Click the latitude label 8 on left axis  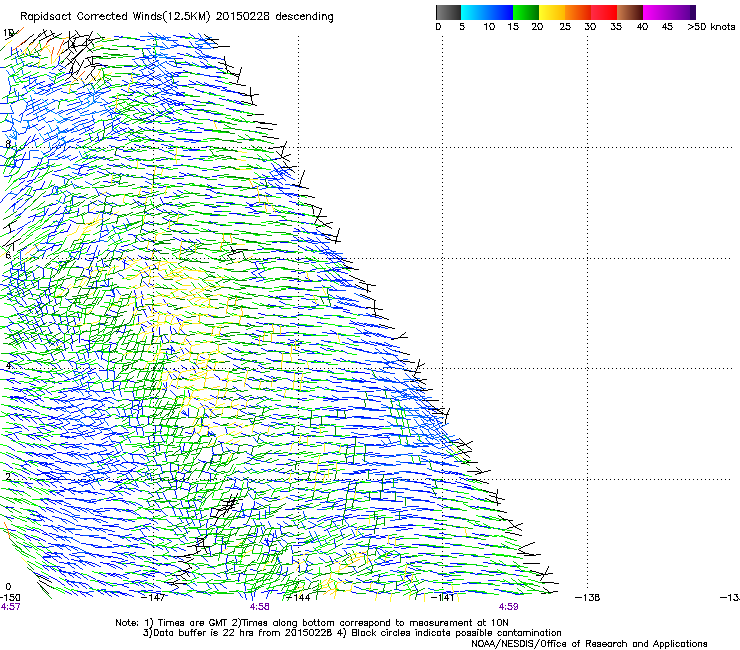click(8, 144)
